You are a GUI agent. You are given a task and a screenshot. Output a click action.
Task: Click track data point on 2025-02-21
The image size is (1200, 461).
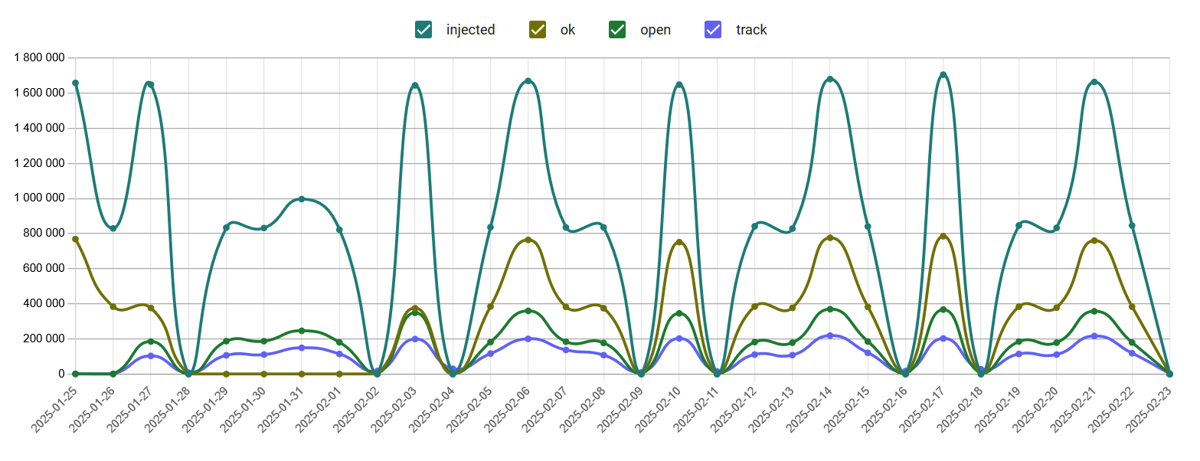[1094, 336]
